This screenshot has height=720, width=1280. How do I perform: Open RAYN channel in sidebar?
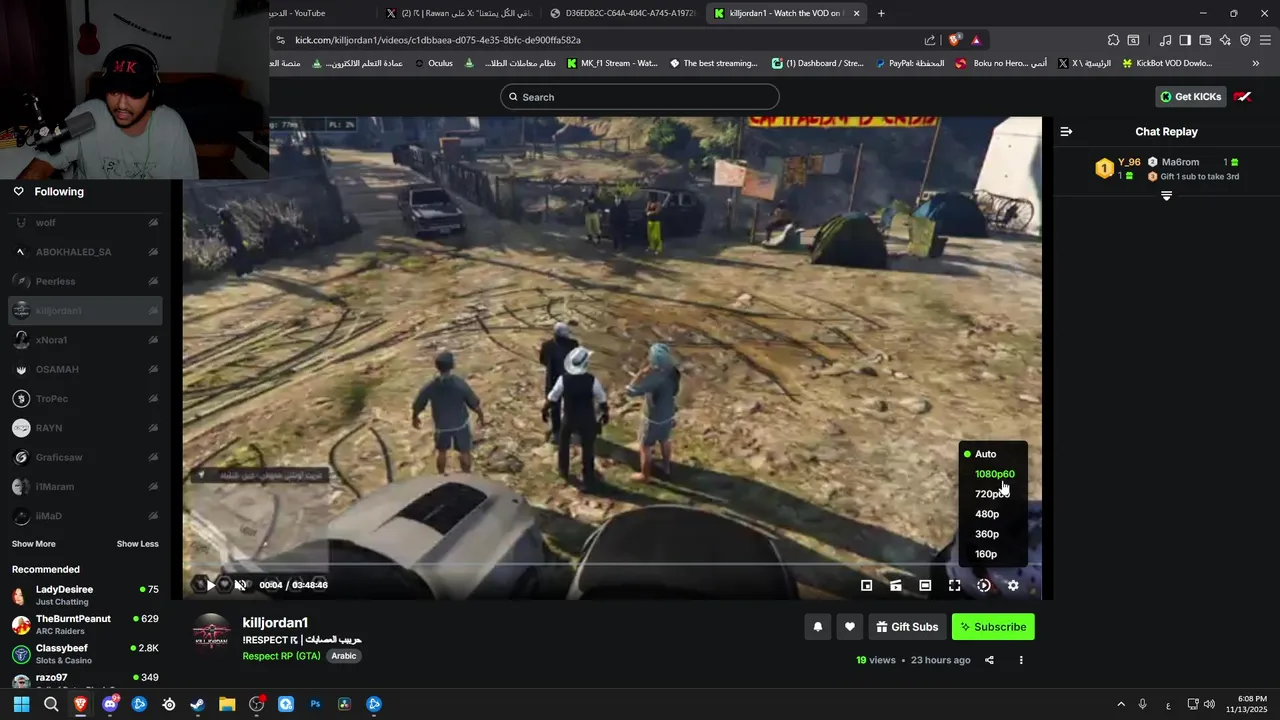click(x=85, y=428)
